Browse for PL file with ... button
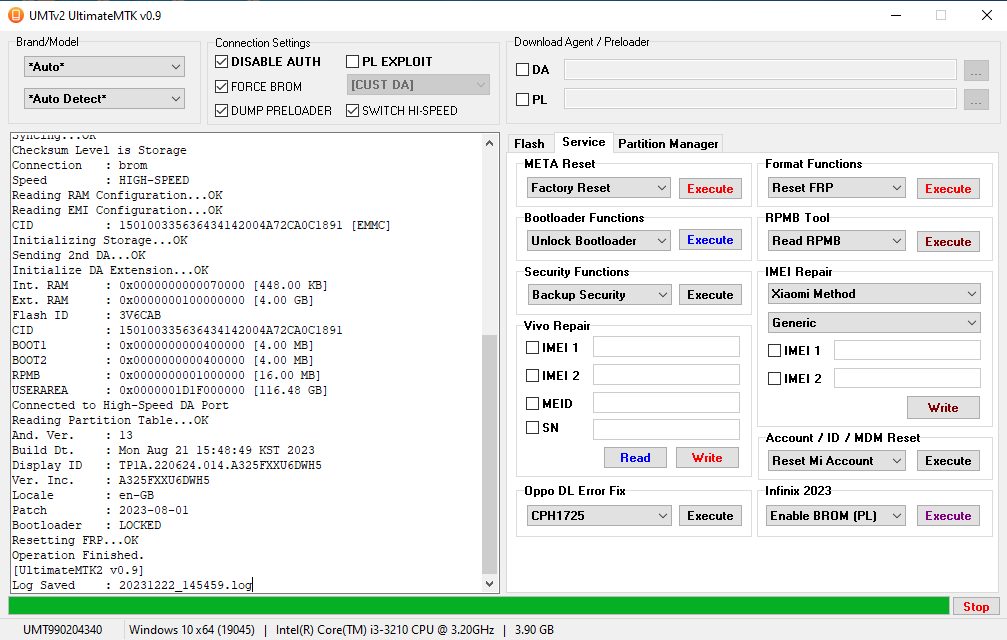1007x640 pixels. pyautogui.click(x=976, y=99)
